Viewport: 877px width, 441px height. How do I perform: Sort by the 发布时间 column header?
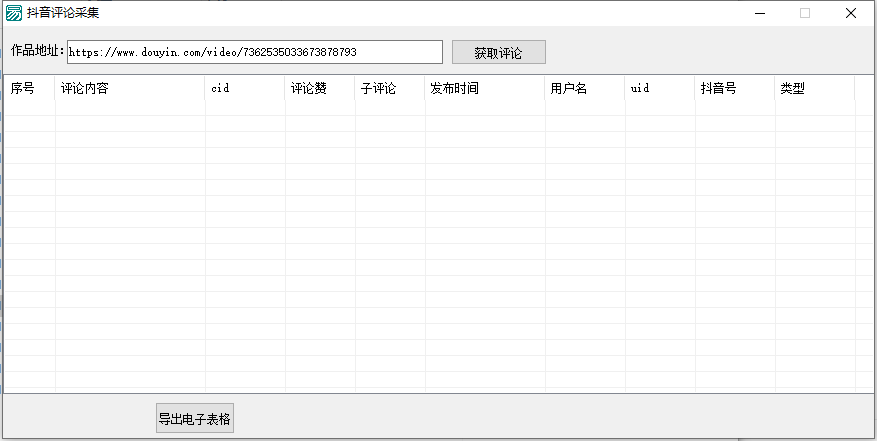point(485,88)
